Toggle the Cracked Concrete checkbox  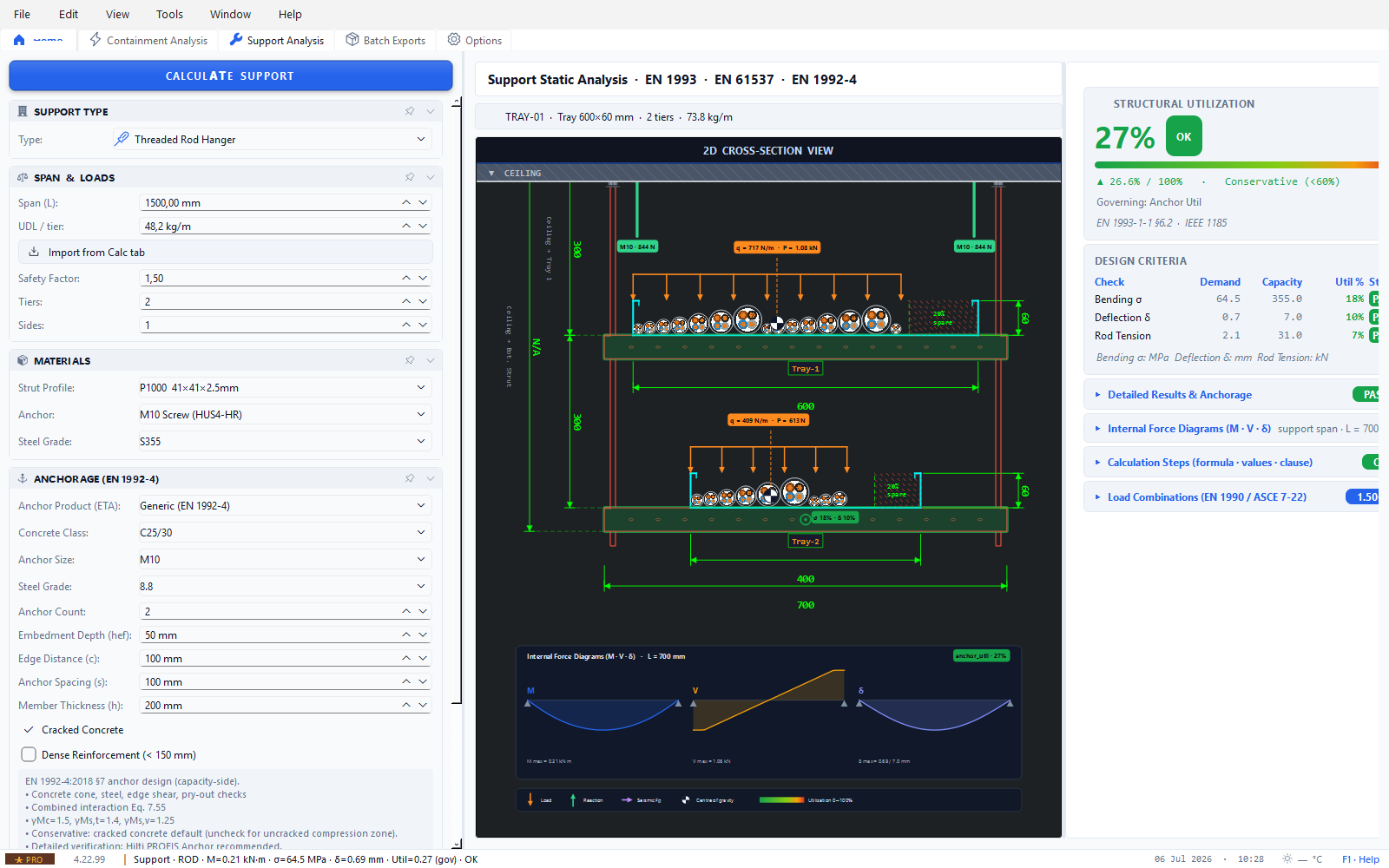coord(29,730)
